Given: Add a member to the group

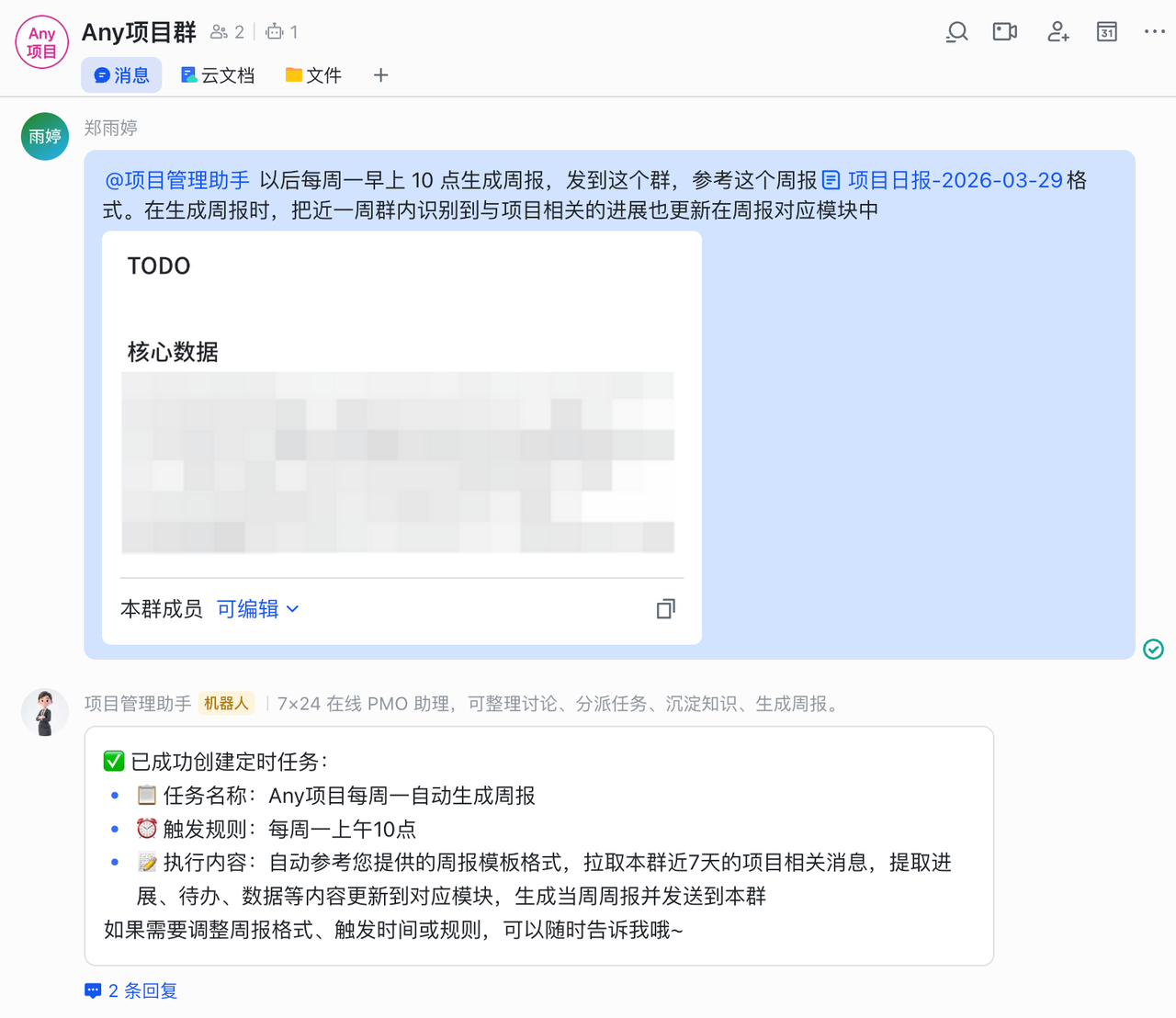Looking at the screenshot, I should tap(1057, 32).
